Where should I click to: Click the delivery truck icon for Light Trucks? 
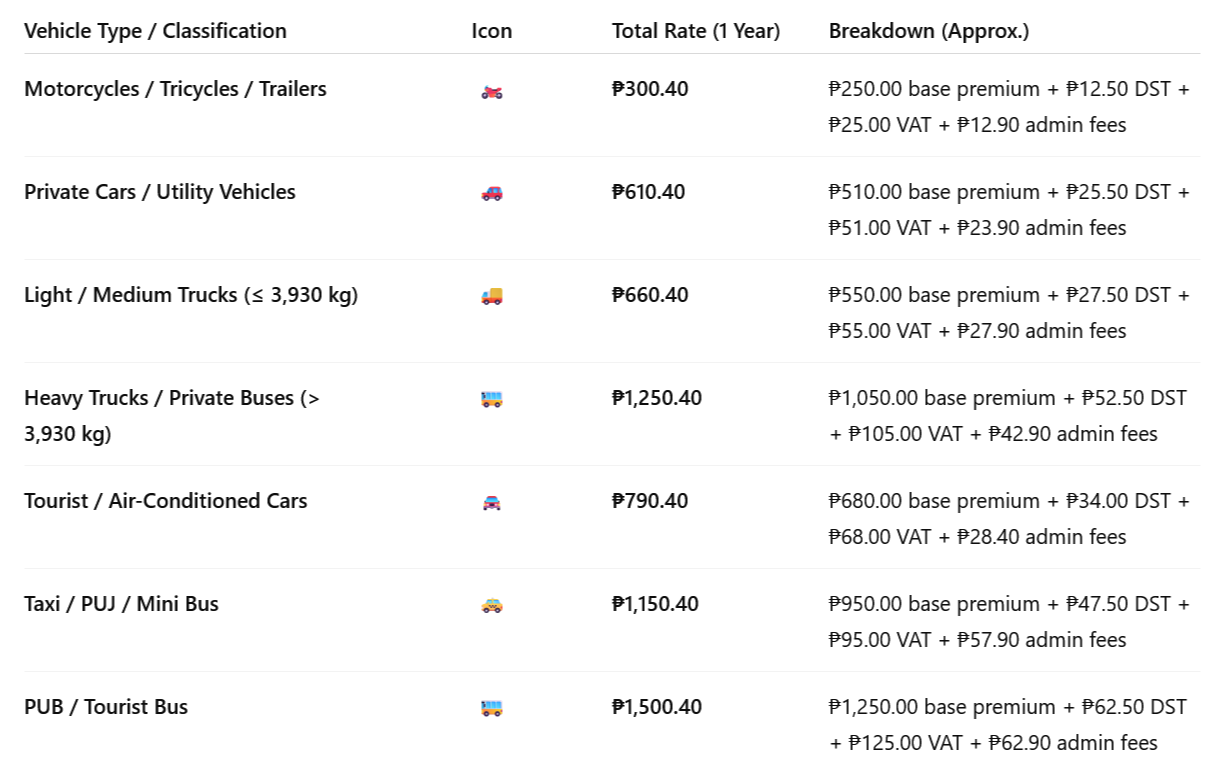(x=491, y=296)
